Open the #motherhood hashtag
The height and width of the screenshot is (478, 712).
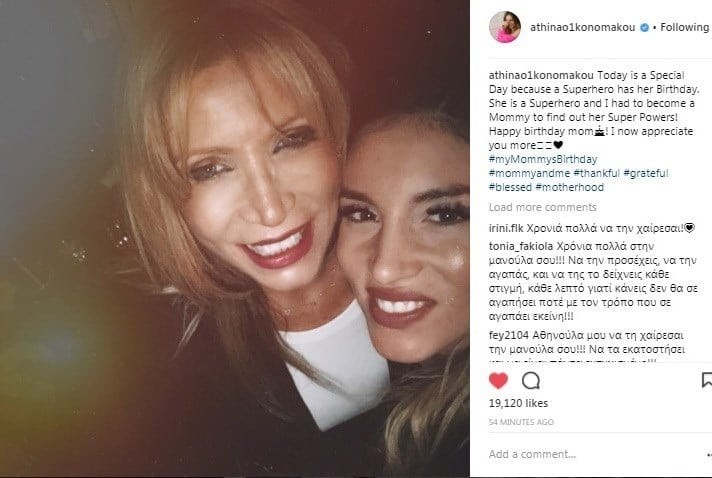point(570,187)
